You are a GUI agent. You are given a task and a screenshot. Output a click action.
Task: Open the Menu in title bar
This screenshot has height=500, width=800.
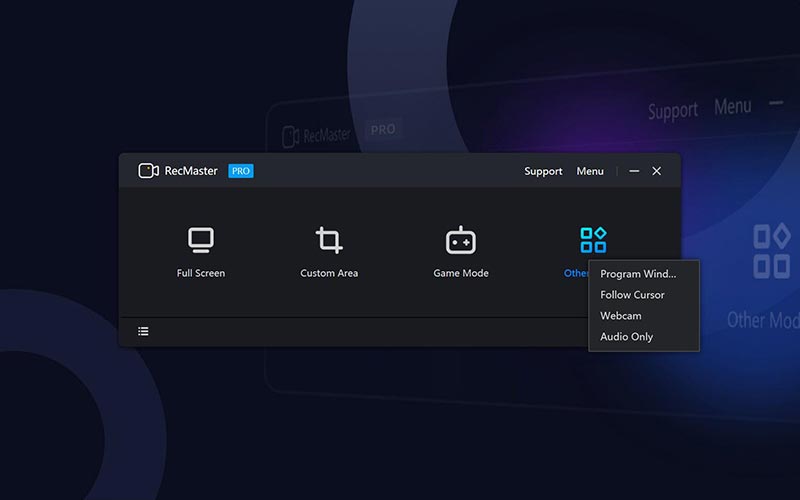tap(590, 171)
